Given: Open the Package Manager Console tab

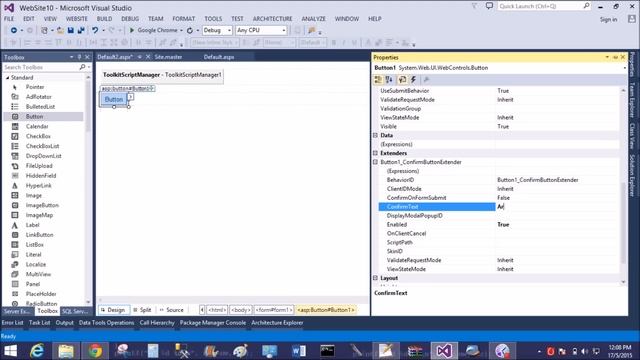Looking at the screenshot, I should (213, 323).
